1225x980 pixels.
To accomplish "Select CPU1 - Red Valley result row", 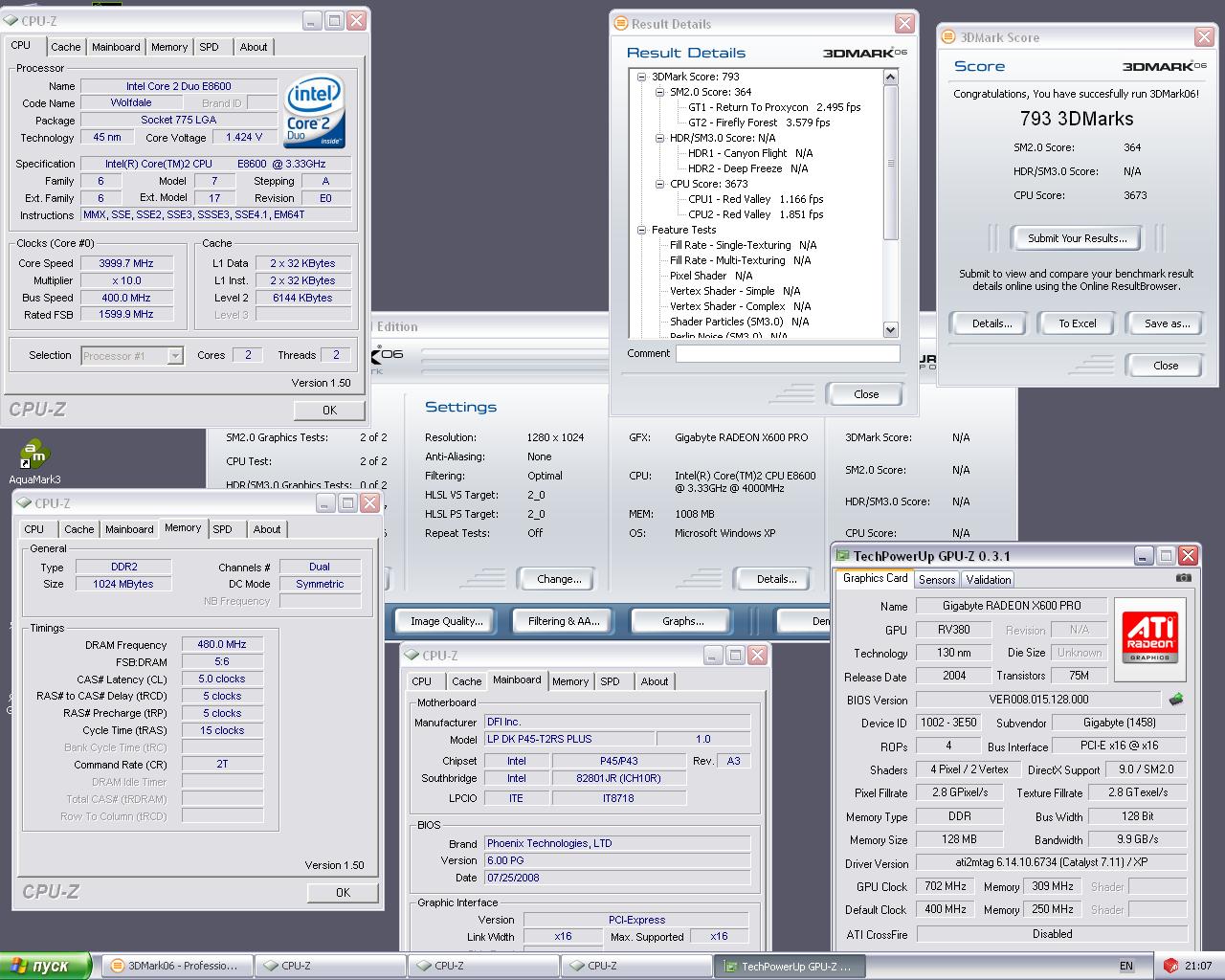I will [755, 199].
